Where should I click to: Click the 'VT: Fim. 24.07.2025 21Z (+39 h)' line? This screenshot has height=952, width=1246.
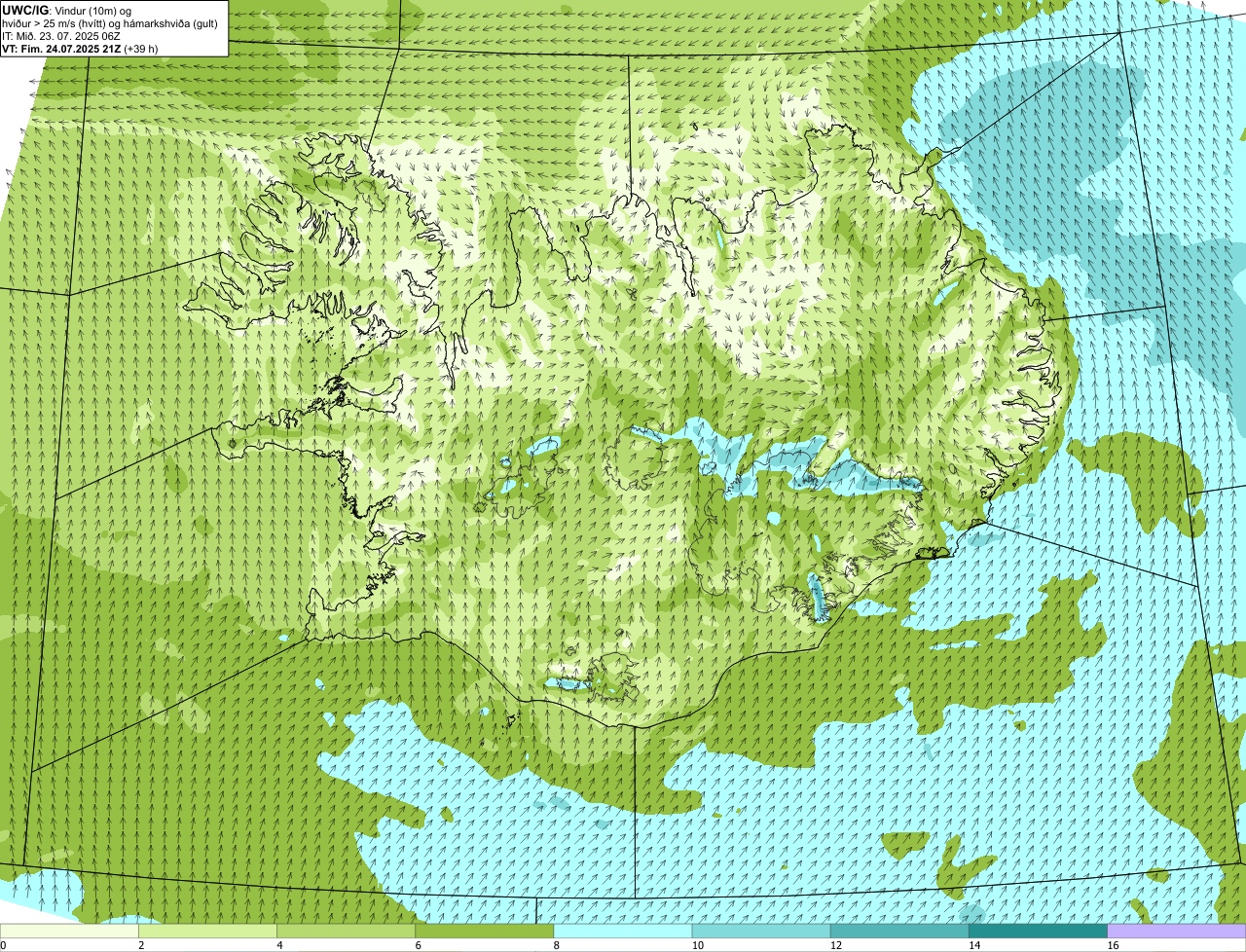tap(80, 48)
